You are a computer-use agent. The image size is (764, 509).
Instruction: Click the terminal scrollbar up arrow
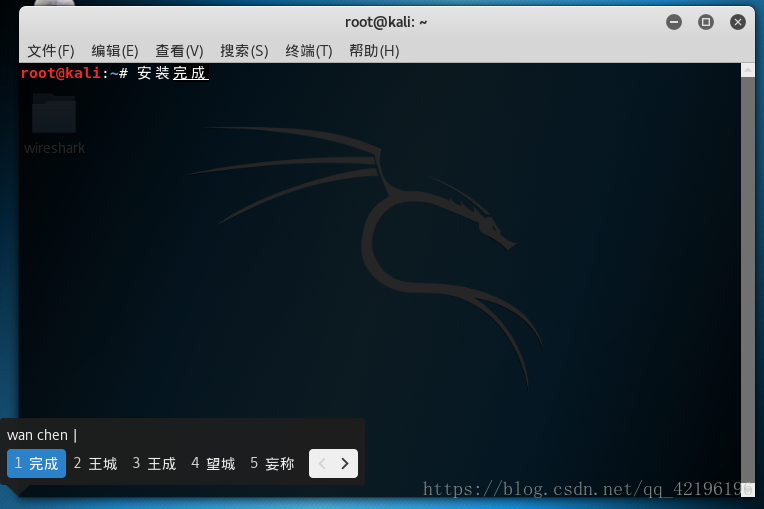(748, 71)
